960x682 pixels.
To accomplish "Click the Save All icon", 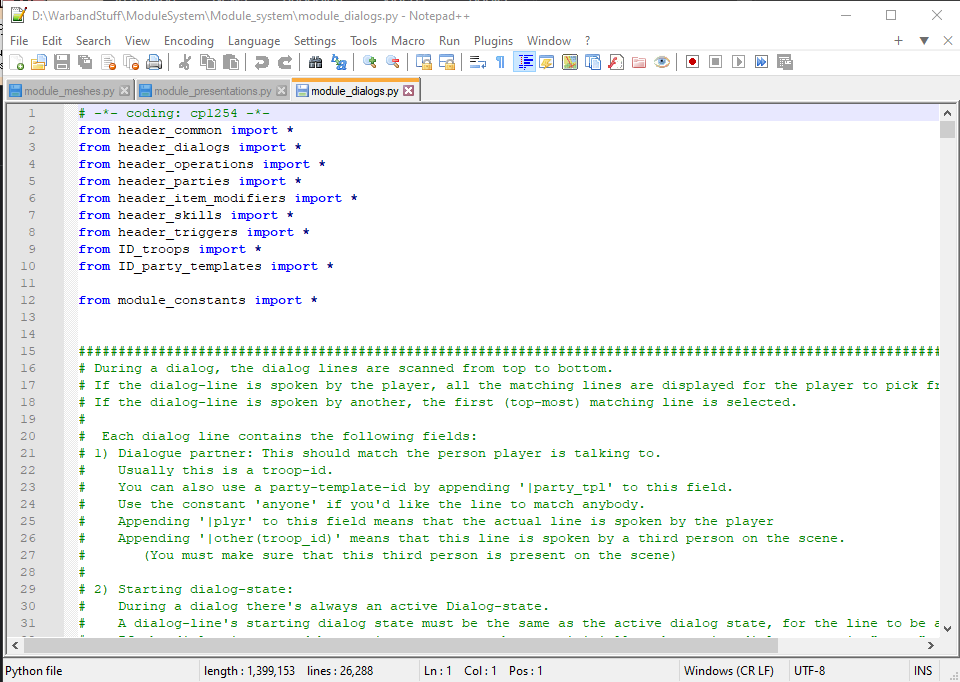I will click(x=85, y=62).
